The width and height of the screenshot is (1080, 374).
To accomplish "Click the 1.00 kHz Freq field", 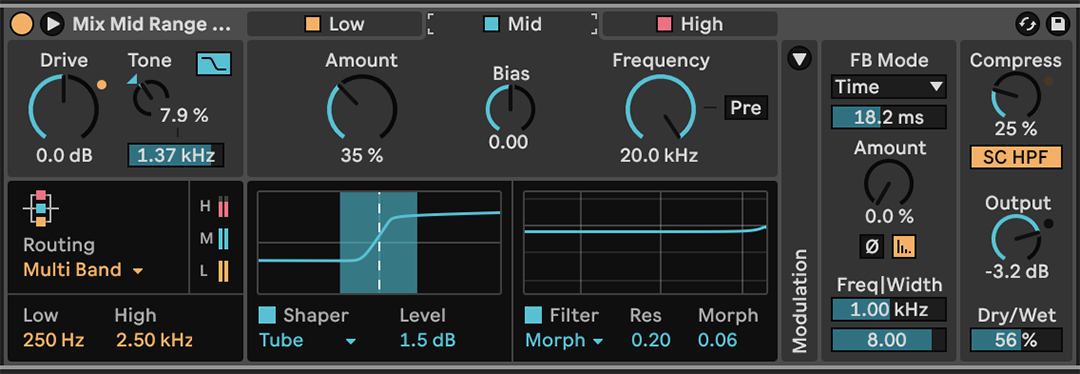I will (x=889, y=309).
